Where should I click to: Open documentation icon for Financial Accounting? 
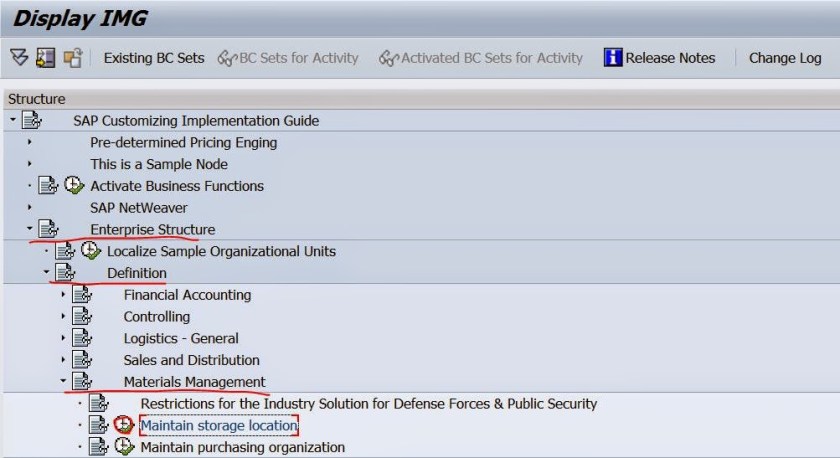[x=82, y=295]
